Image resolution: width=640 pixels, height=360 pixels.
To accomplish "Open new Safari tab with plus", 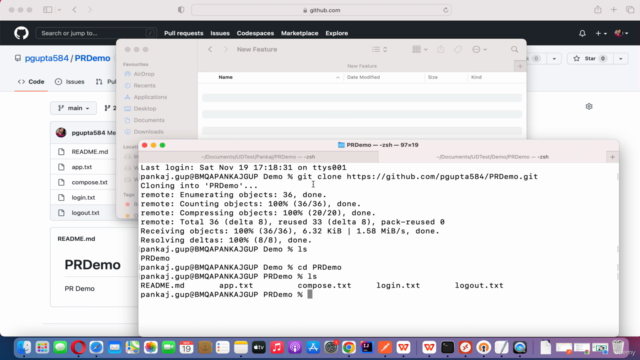I will pyautogui.click(x=613, y=10).
